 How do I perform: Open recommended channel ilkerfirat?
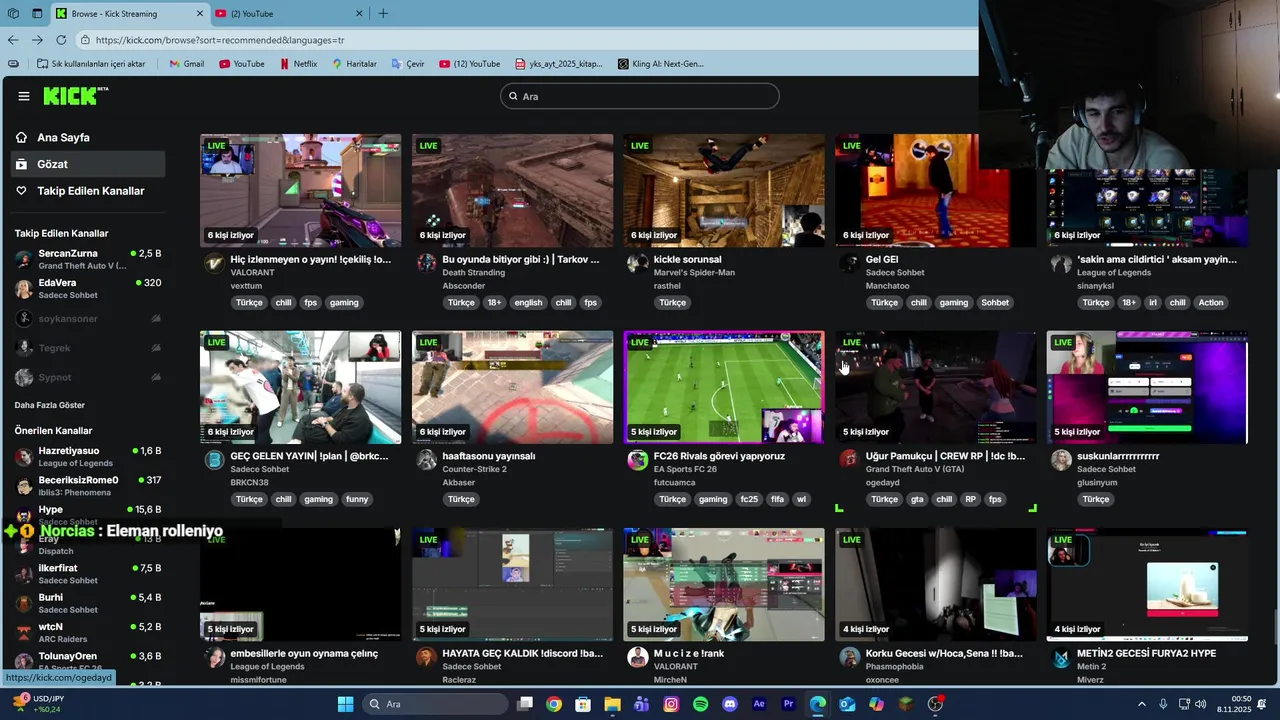click(88, 574)
